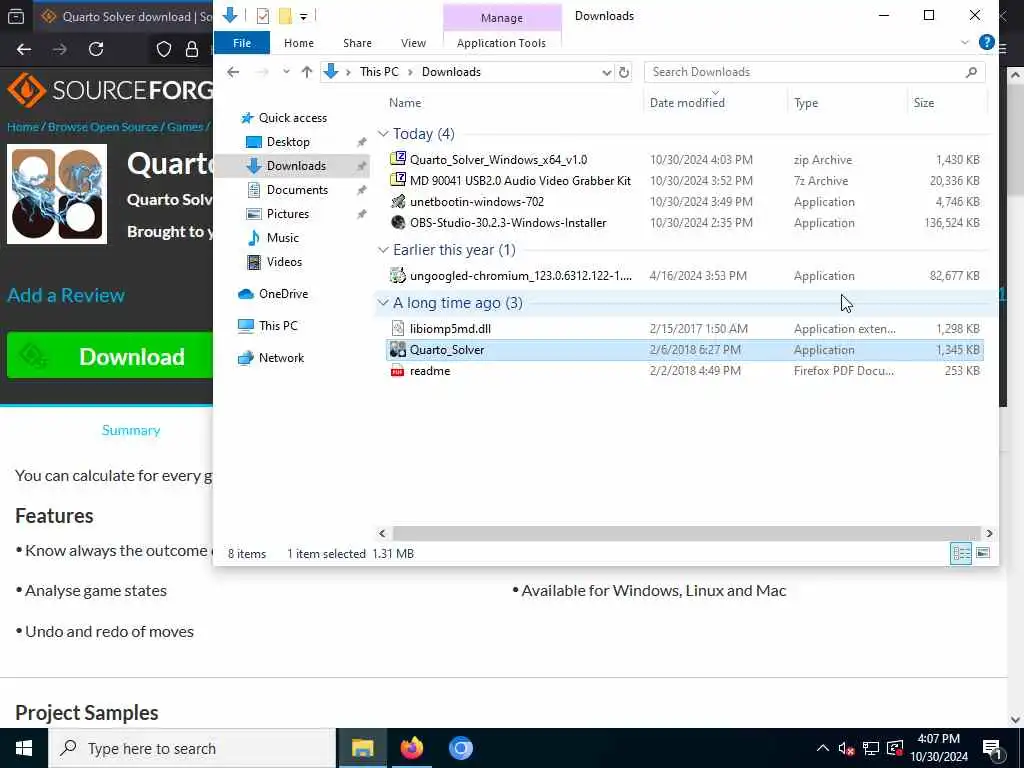
Task: Open the Summary tab on SourceForge page
Action: [131, 430]
